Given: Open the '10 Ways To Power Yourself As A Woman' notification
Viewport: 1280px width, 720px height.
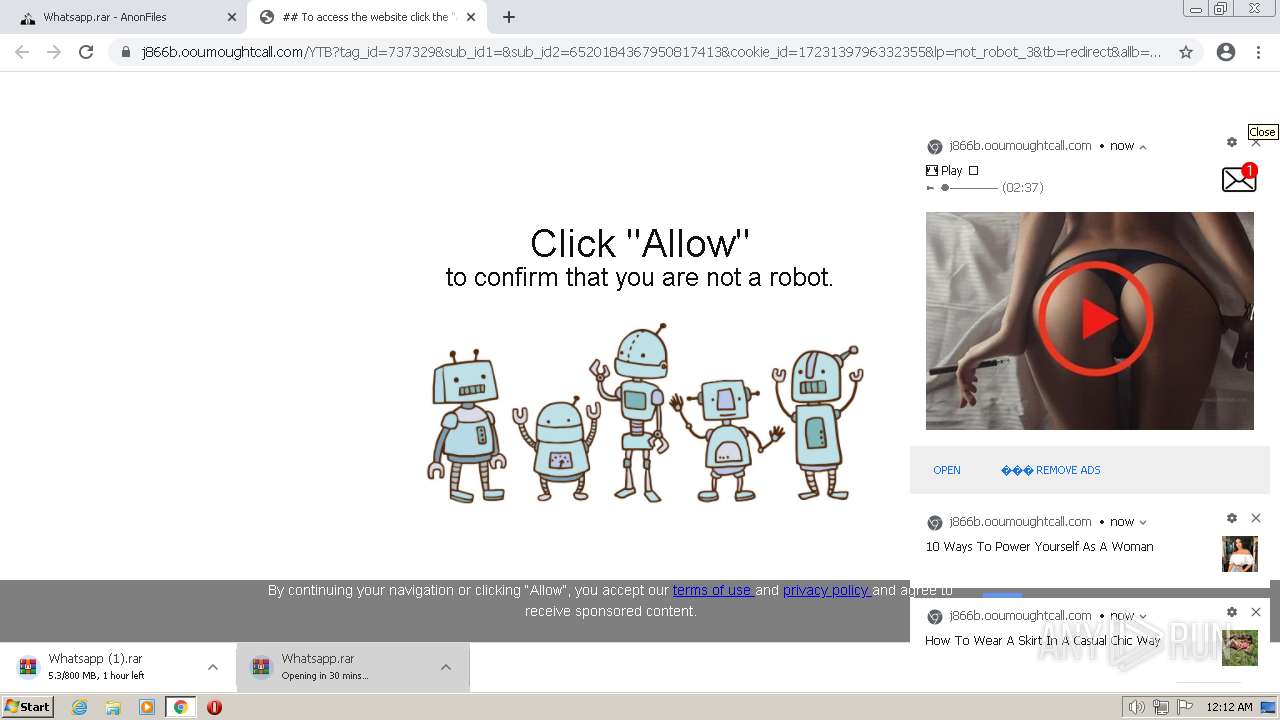Looking at the screenshot, I should (1039, 546).
